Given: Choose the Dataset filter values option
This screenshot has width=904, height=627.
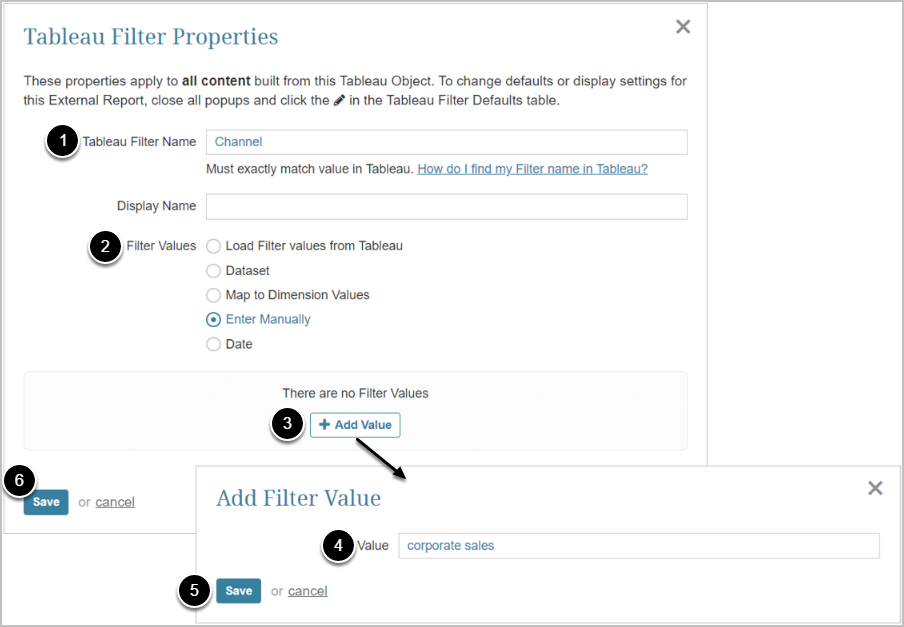Looking at the screenshot, I should tap(213, 271).
